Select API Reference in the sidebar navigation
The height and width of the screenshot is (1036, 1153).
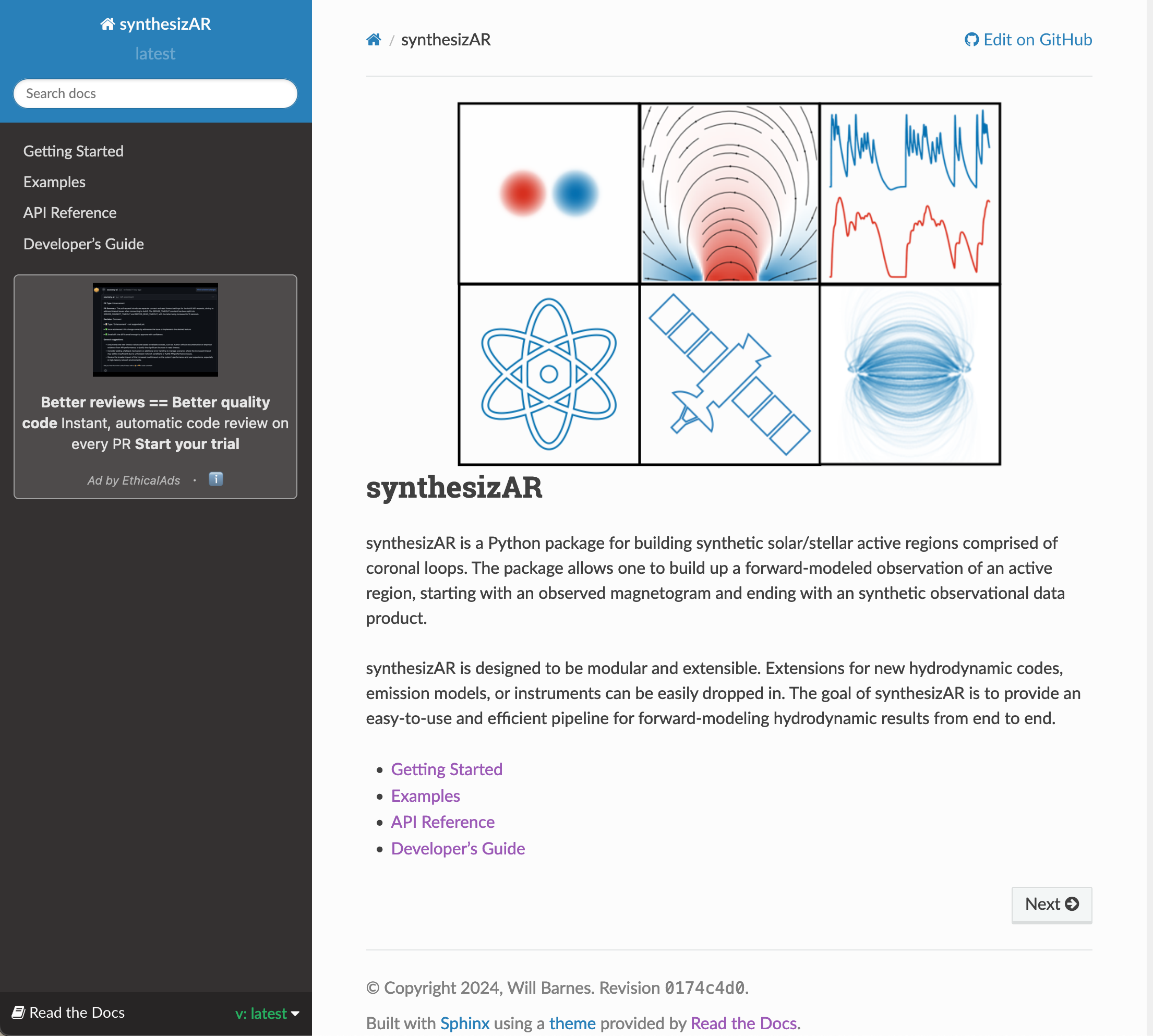[x=69, y=212]
